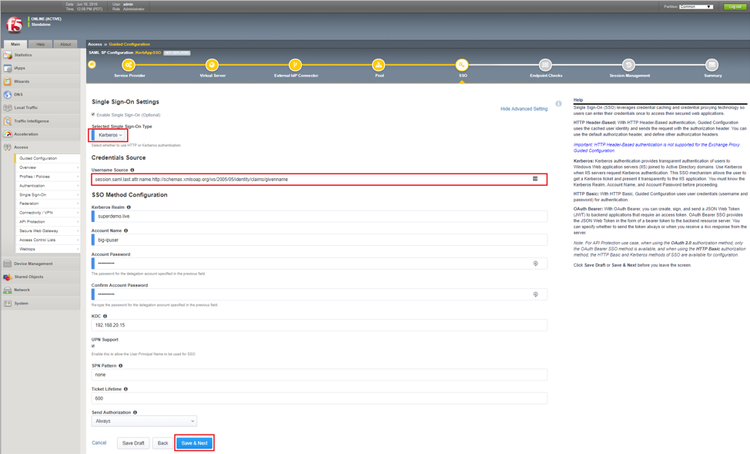Viewport: 750px width, 454px height.
Task: Click the Account Name input field
Action: point(319,240)
